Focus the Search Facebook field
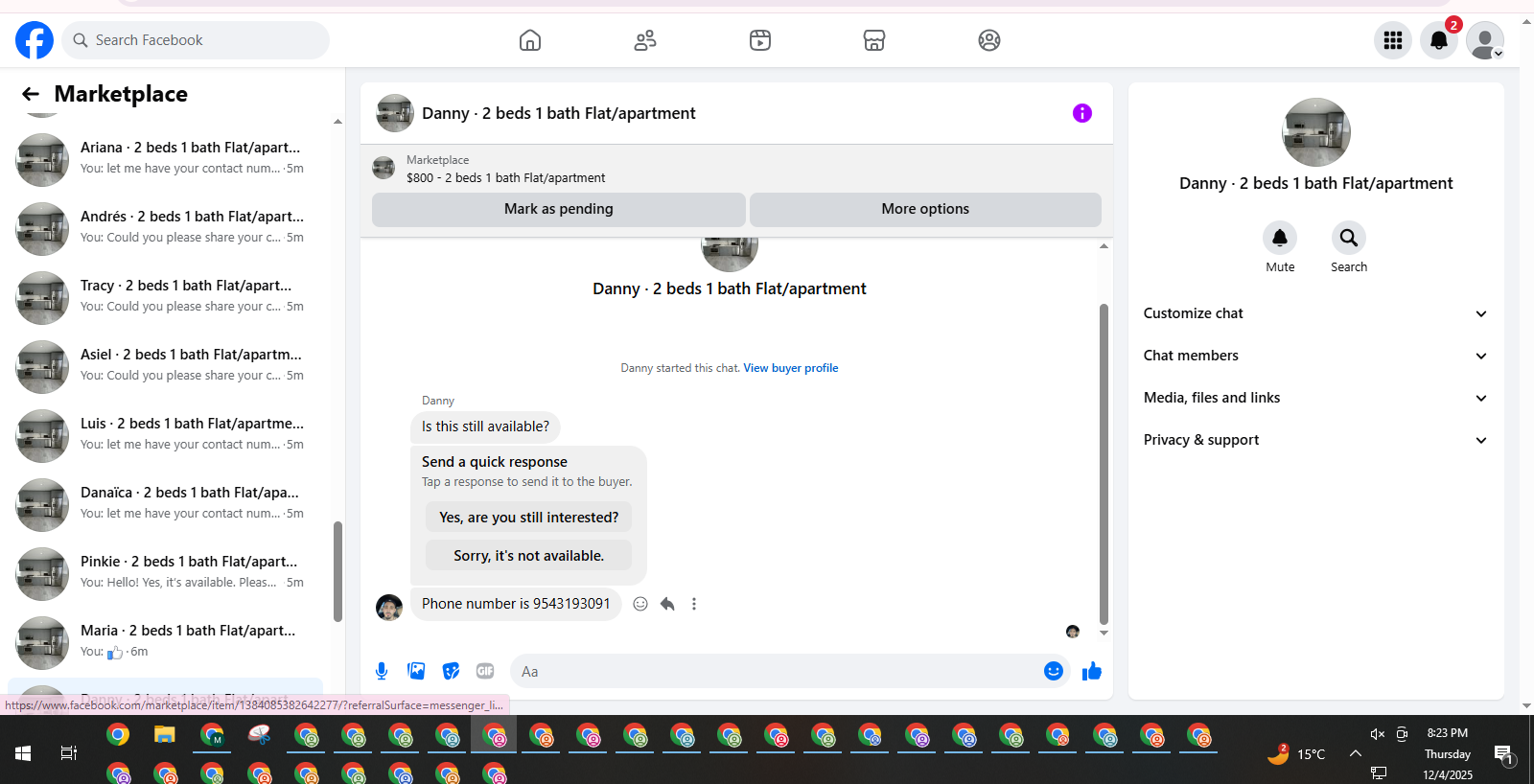The height and width of the screenshot is (784, 1534). [196, 40]
